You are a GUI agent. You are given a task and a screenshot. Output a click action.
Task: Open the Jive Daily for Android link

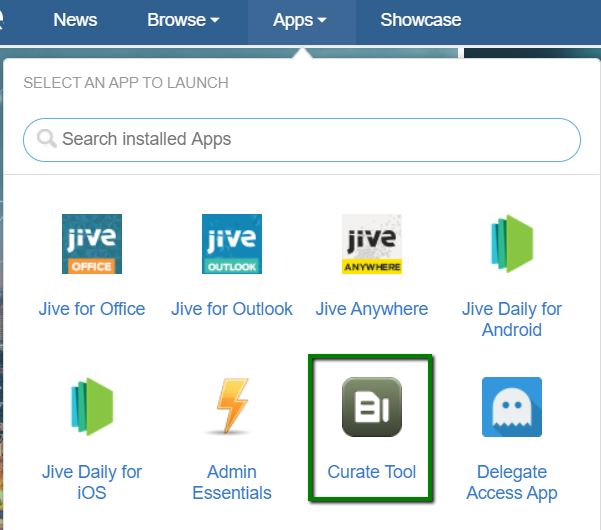tap(512, 319)
